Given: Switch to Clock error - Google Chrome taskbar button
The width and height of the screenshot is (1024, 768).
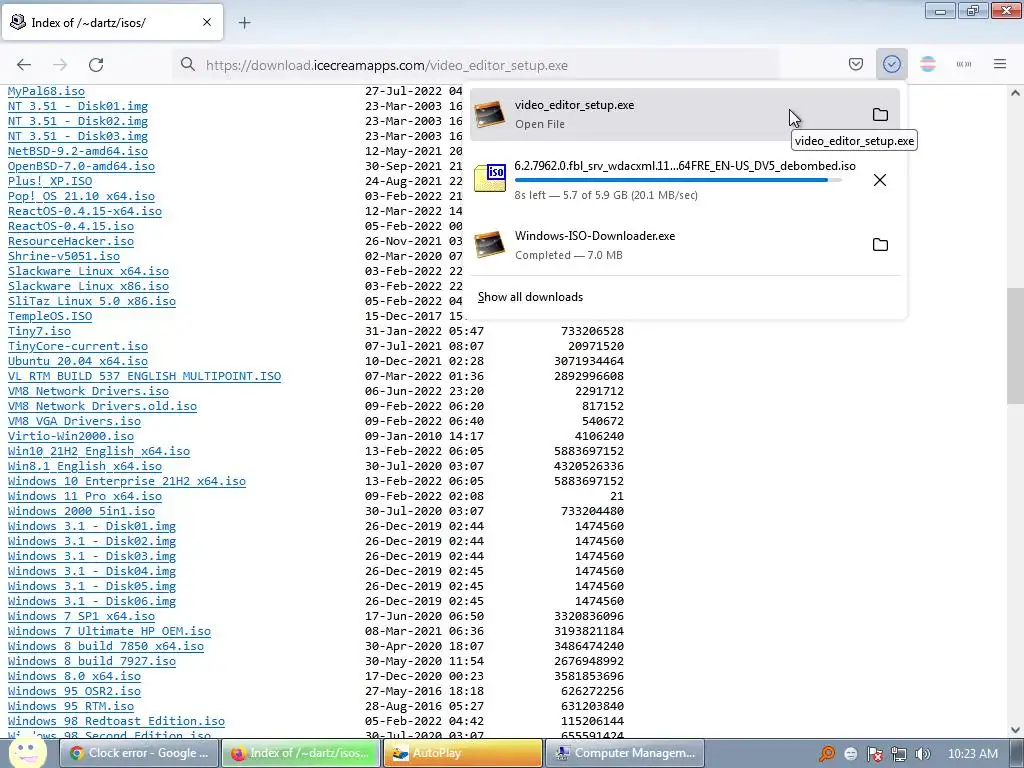Looking at the screenshot, I should [x=139, y=754].
